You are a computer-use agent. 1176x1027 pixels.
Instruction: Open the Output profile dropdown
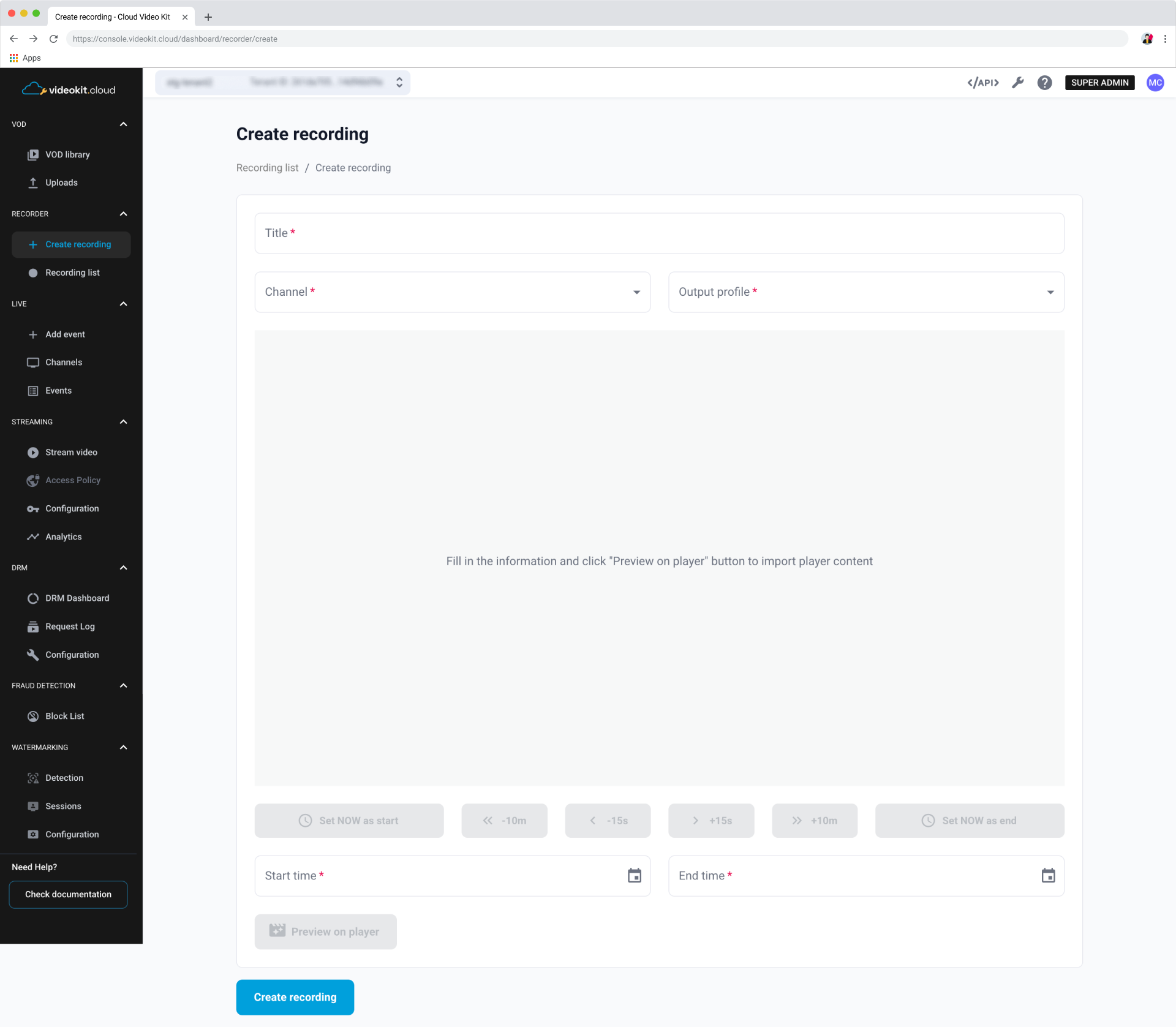[866, 292]
